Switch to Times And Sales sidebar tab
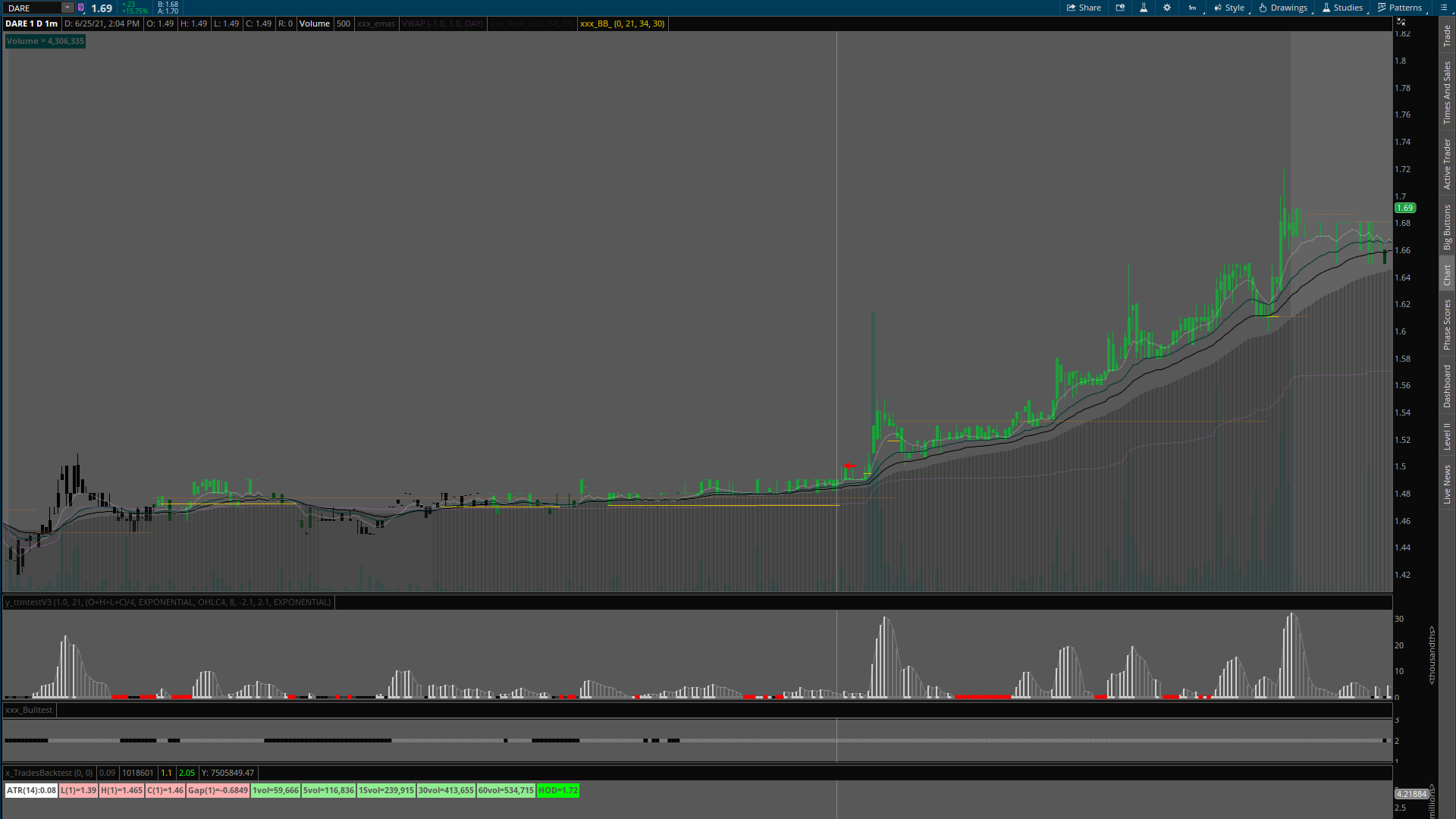 [x=1447, y=93]
